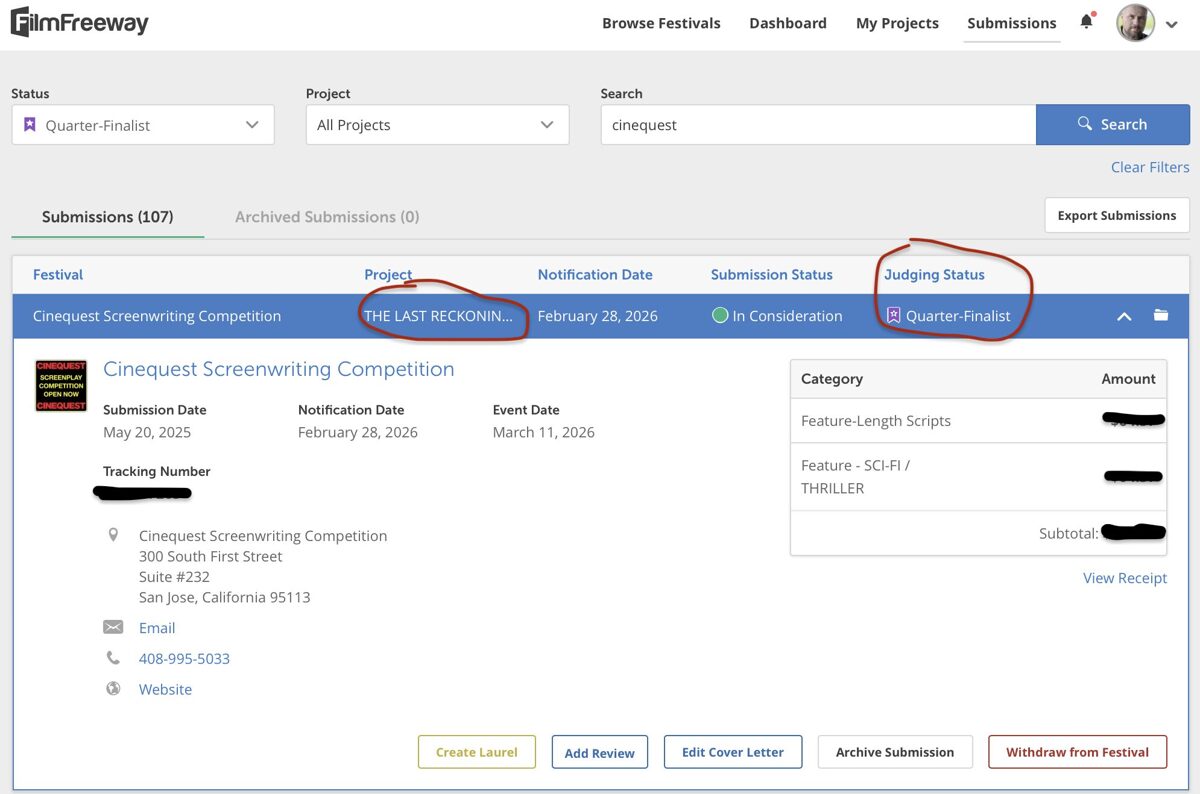Viewport: 1200px width, 794px height.
Task: Click the envelope Email icon
Action: [113, 627]
